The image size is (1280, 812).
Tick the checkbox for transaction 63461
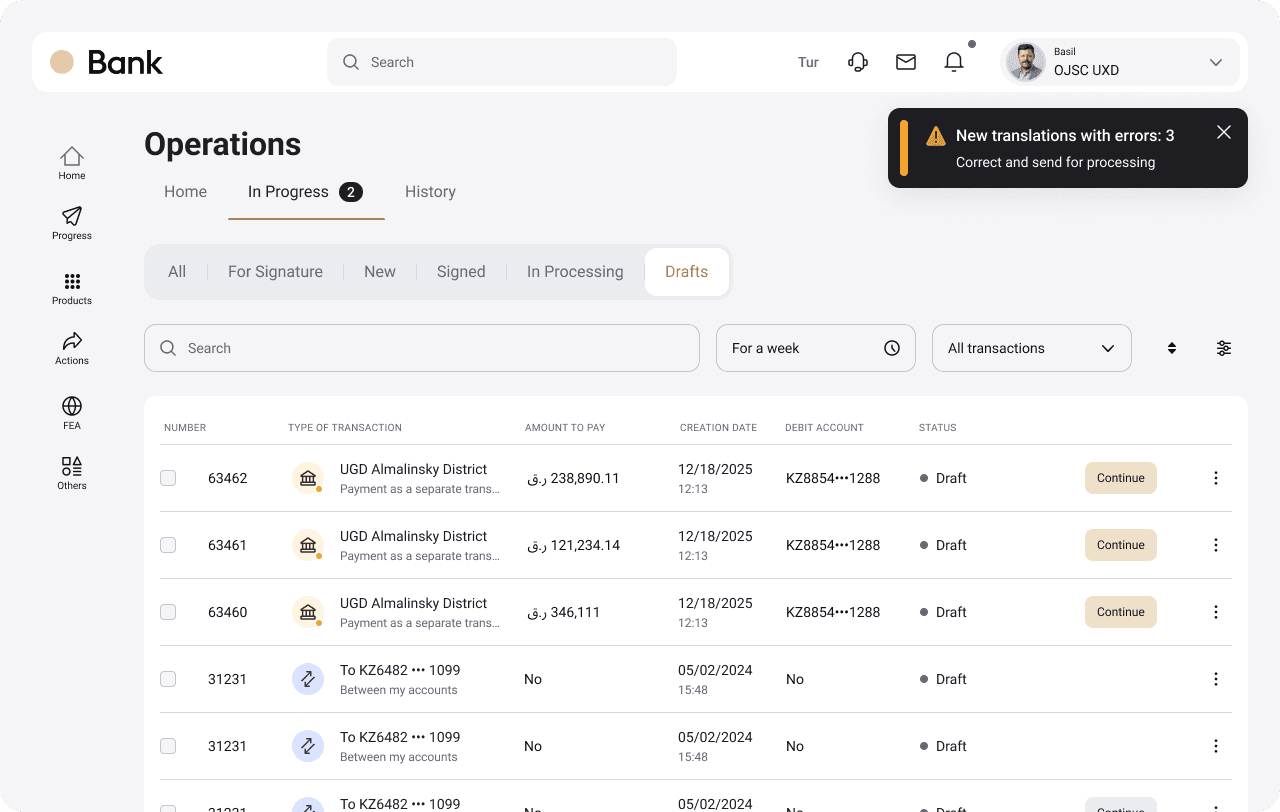(168, 545)
